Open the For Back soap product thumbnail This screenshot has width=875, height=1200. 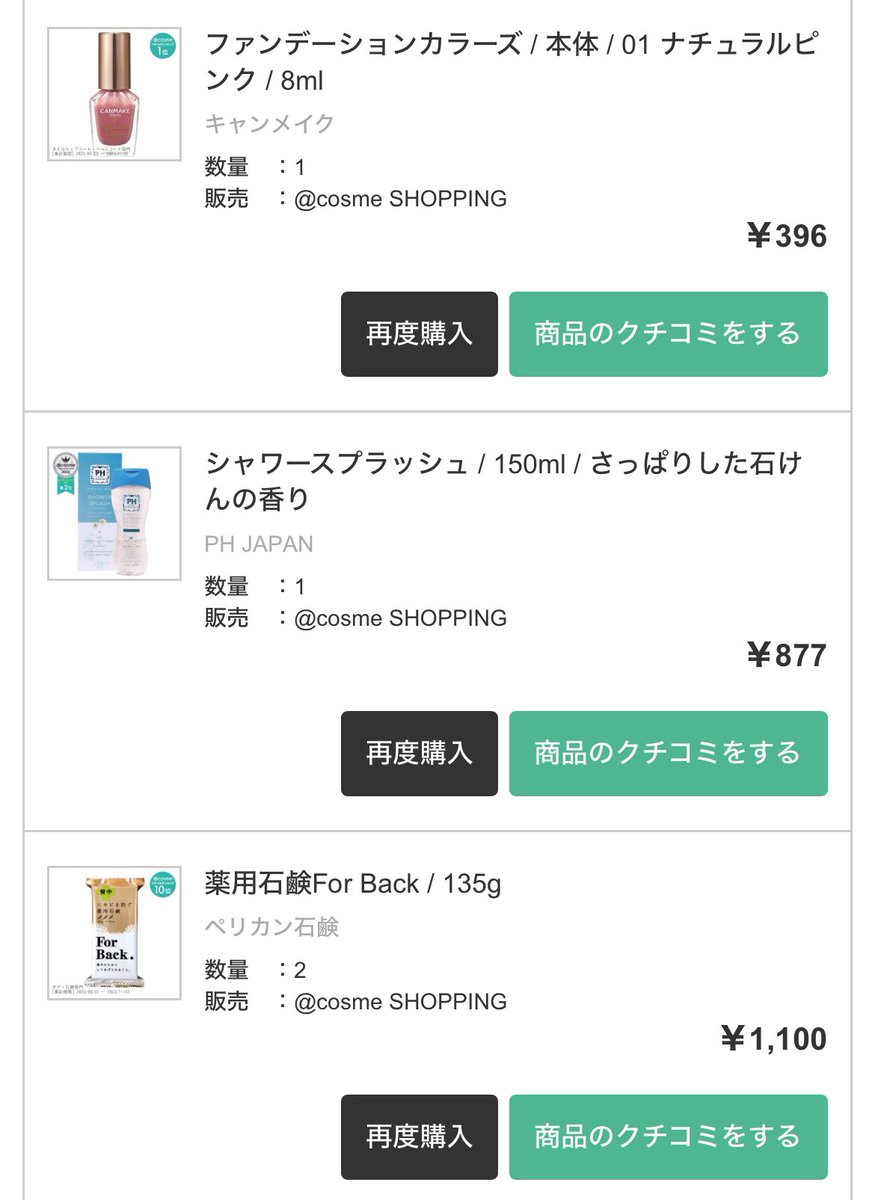pyautogui.click(x=114, y=933)
